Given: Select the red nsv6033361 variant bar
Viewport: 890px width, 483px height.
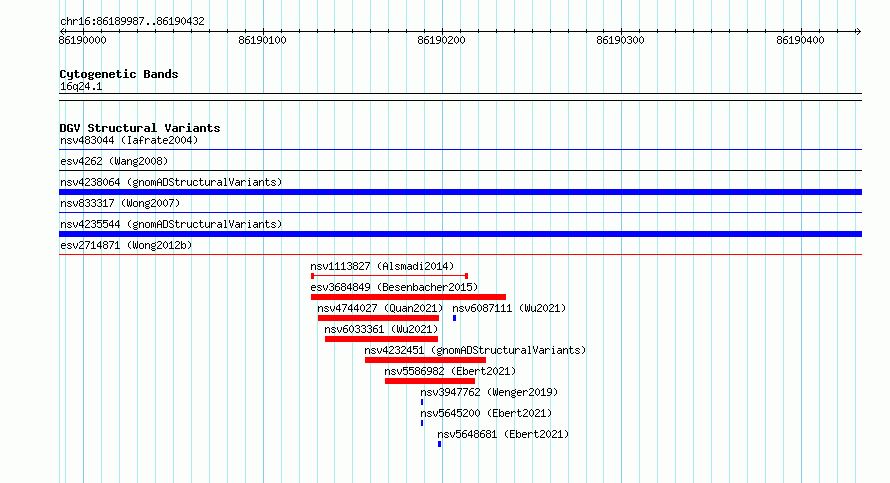Looking at the screenshot, I should click(381, 339).
